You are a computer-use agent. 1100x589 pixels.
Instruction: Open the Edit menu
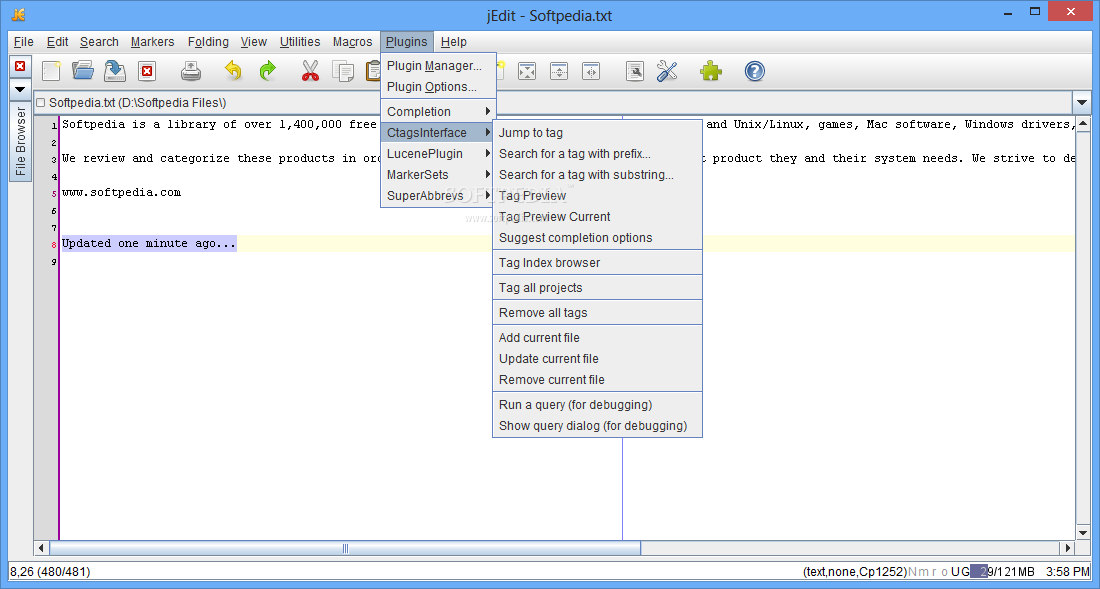click(x=57, y=42)
